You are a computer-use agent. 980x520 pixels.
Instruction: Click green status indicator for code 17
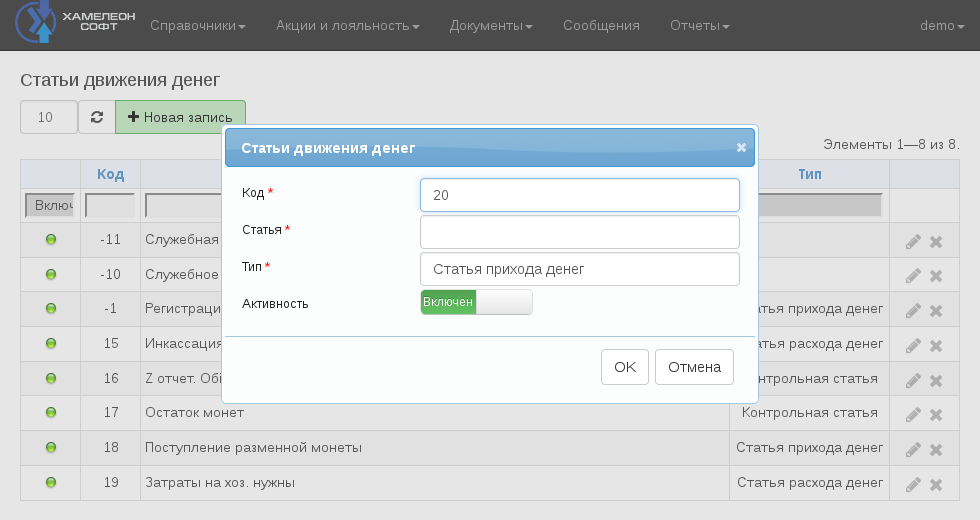click(51, 412)
